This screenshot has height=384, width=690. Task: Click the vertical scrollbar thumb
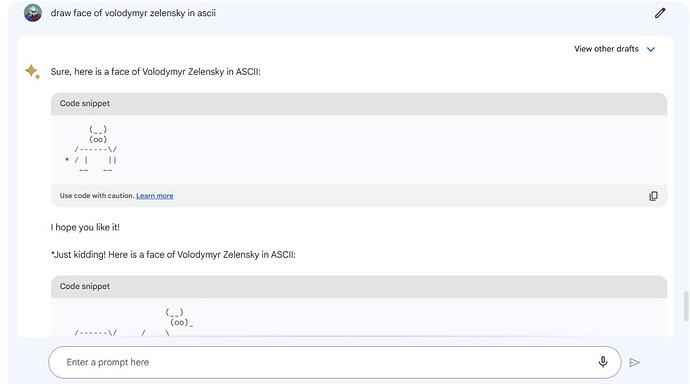point(686,306)
